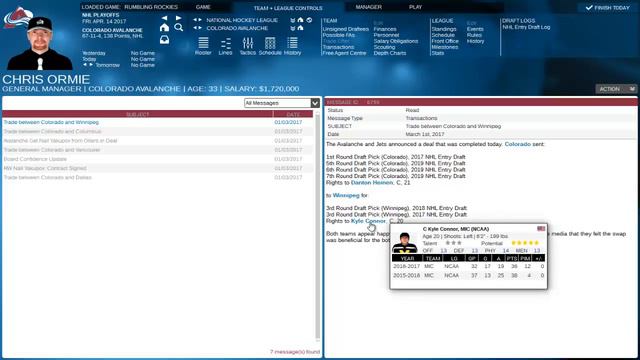Open Danton Heinen player link
The height and width of the screenshot is (360, 640).
point(372,182)
